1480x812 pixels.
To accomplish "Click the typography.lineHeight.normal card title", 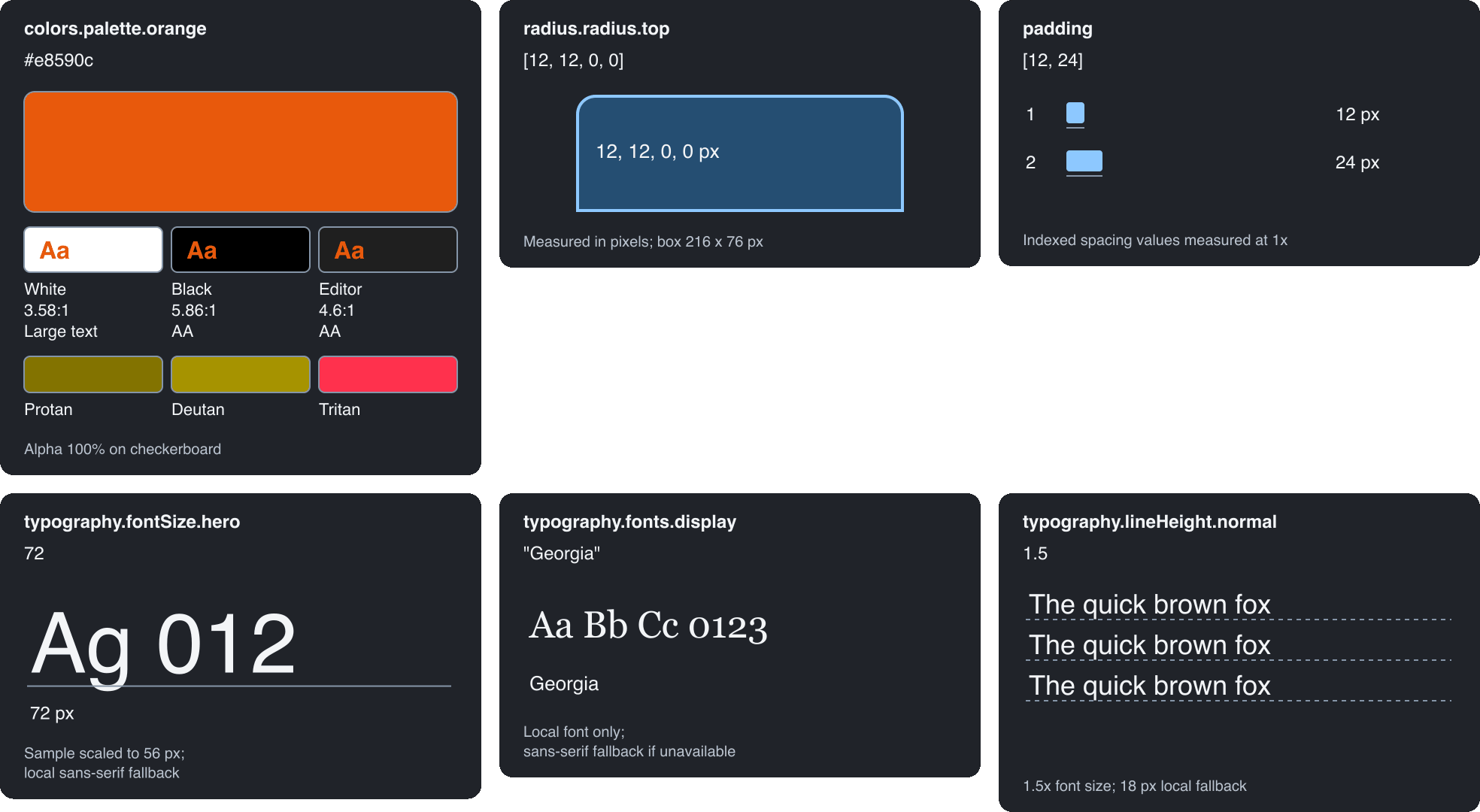I will (1150, 522).
